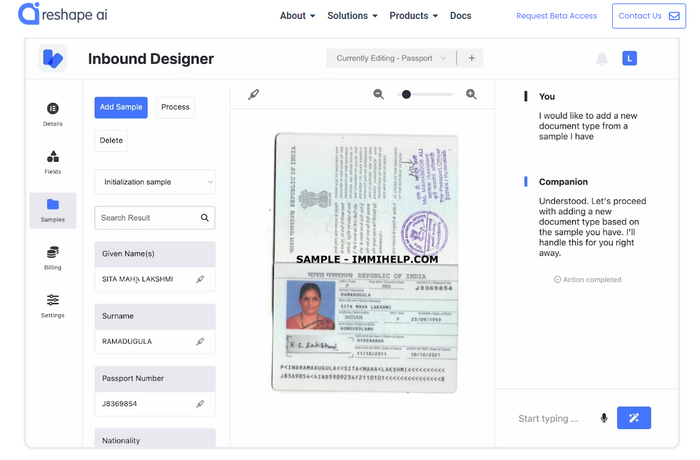
Task: Adjust the zoom slider handle
Action: [406, 94]
